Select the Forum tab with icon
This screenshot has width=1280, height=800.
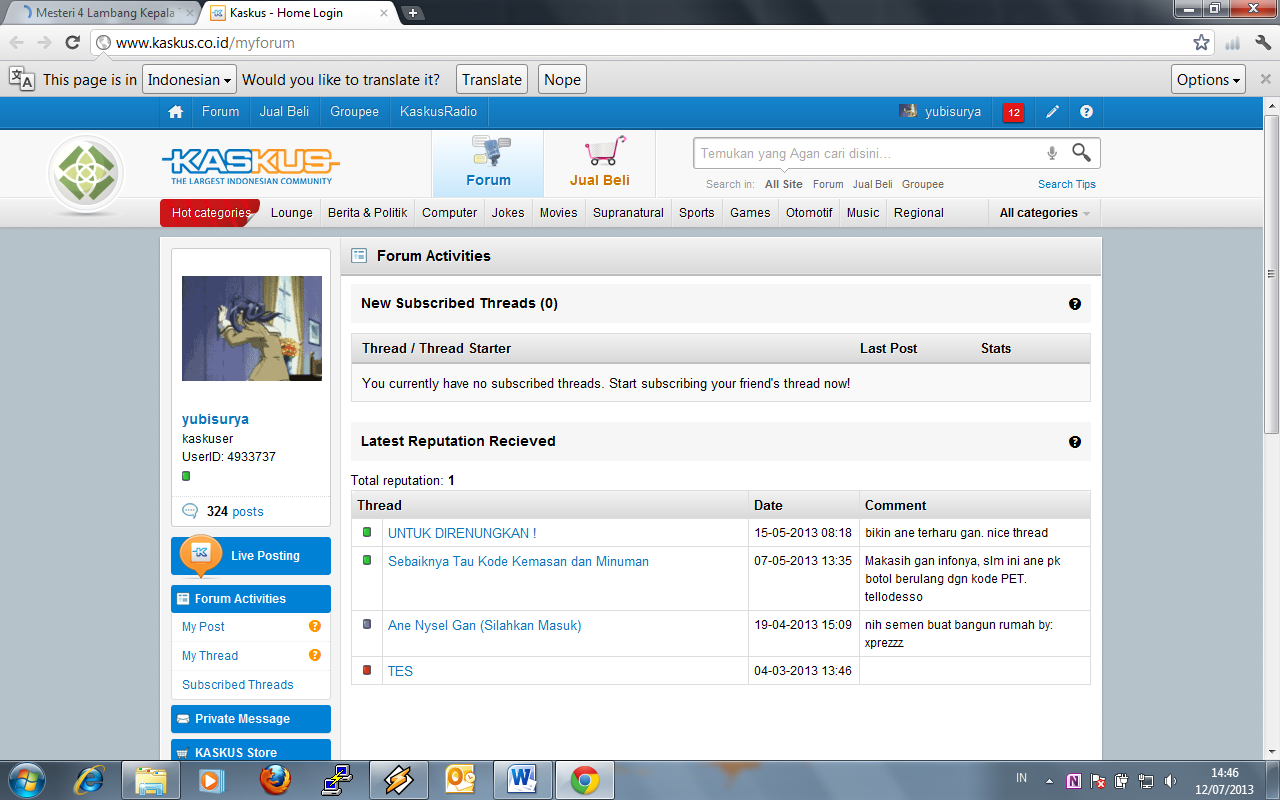pos(488,164)
